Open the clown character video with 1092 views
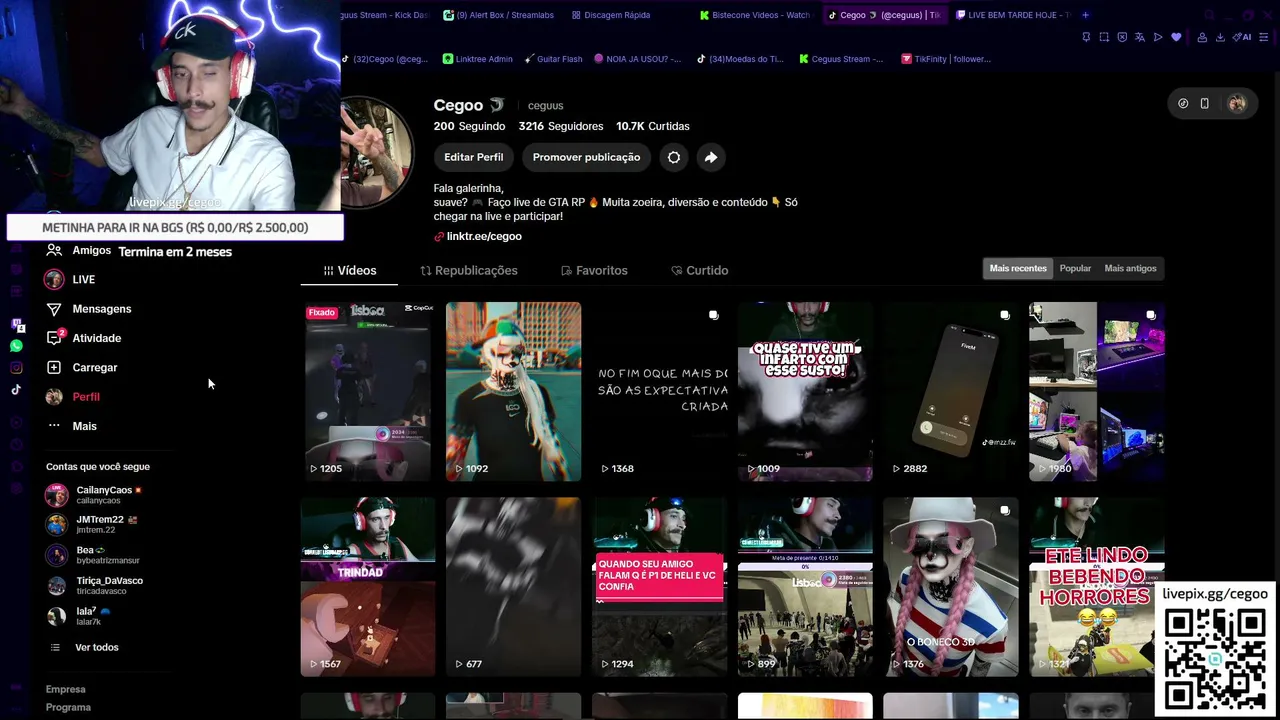The width and height of the screenshot is (1280, 720). tap(513, 391)
